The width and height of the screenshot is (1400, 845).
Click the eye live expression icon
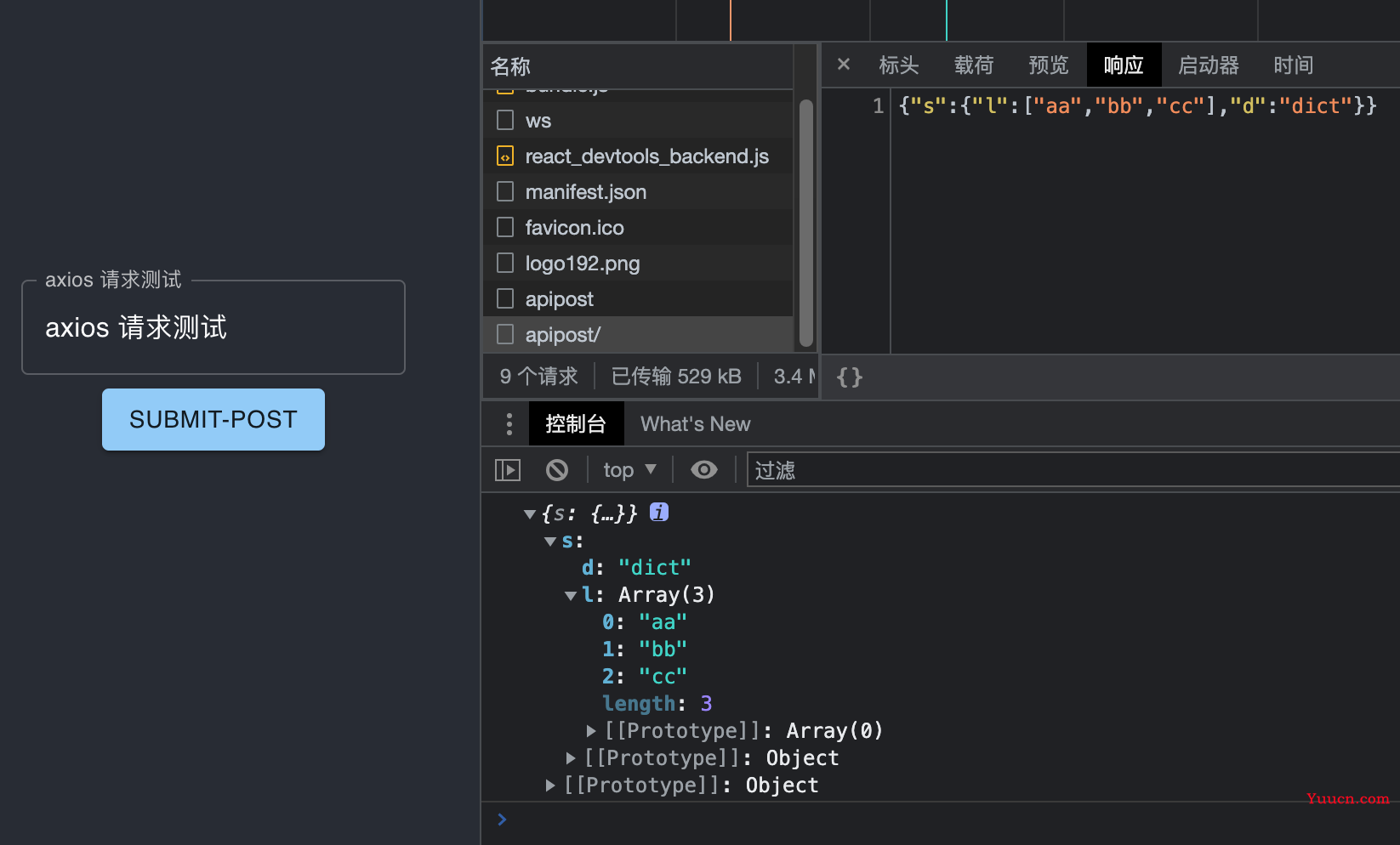pos(704,470)
